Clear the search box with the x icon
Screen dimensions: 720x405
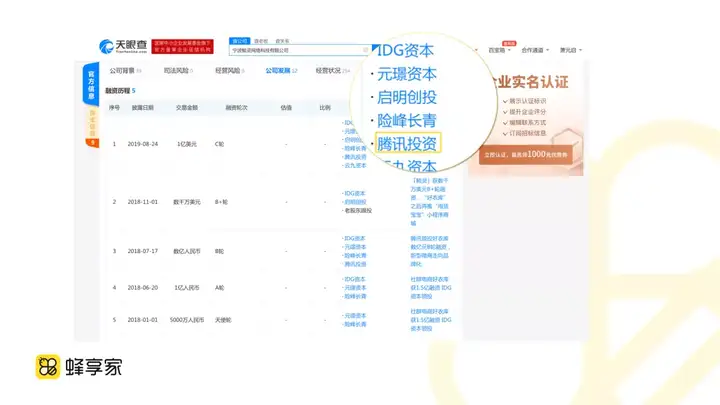[x=366, y=50]
